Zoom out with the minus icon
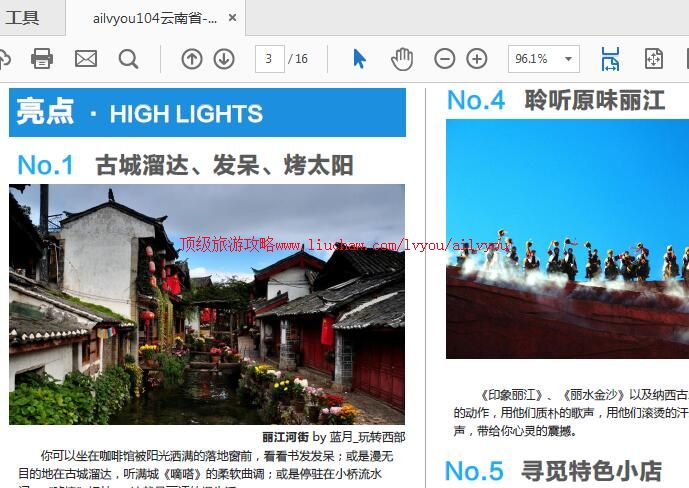 click(445, 59)
